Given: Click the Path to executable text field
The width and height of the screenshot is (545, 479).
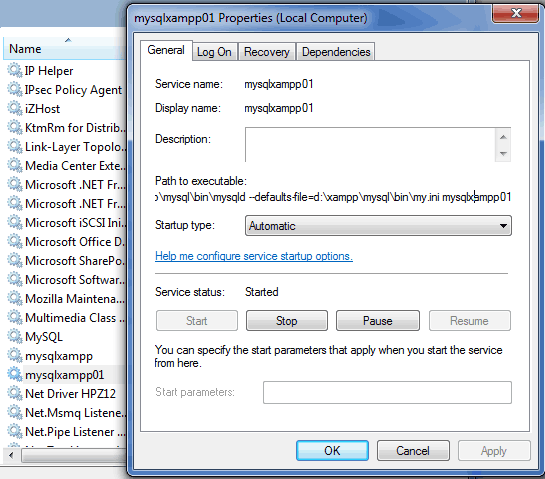Looking at the screenshot, I should [x=333, y=197].
